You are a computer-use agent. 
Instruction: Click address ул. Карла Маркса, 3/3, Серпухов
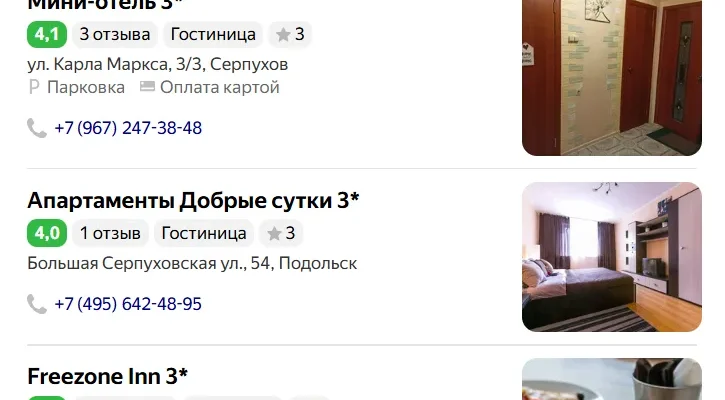158,64
